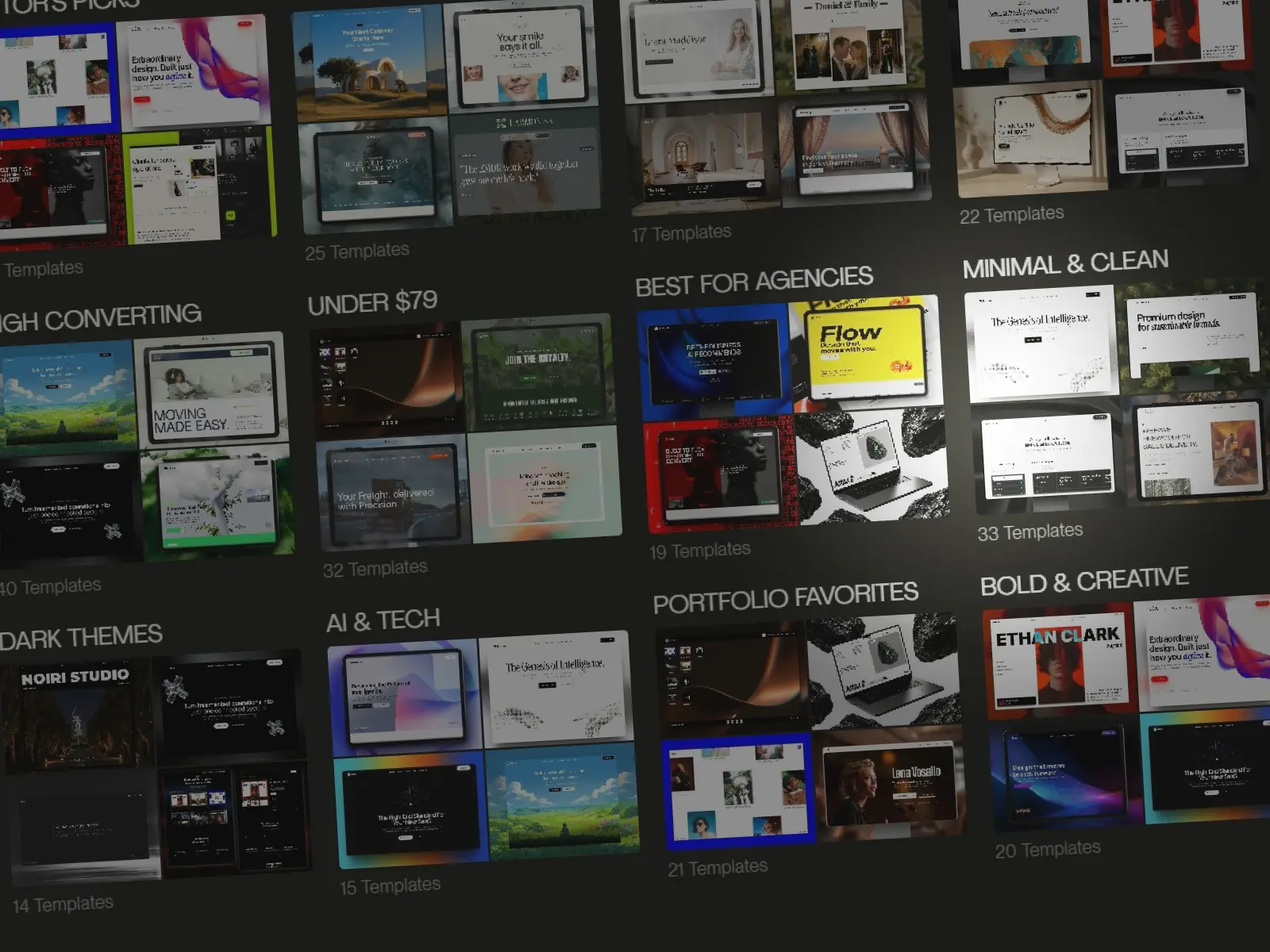Select the laptop mockup thumbnail in Best for Agencies

872,466
